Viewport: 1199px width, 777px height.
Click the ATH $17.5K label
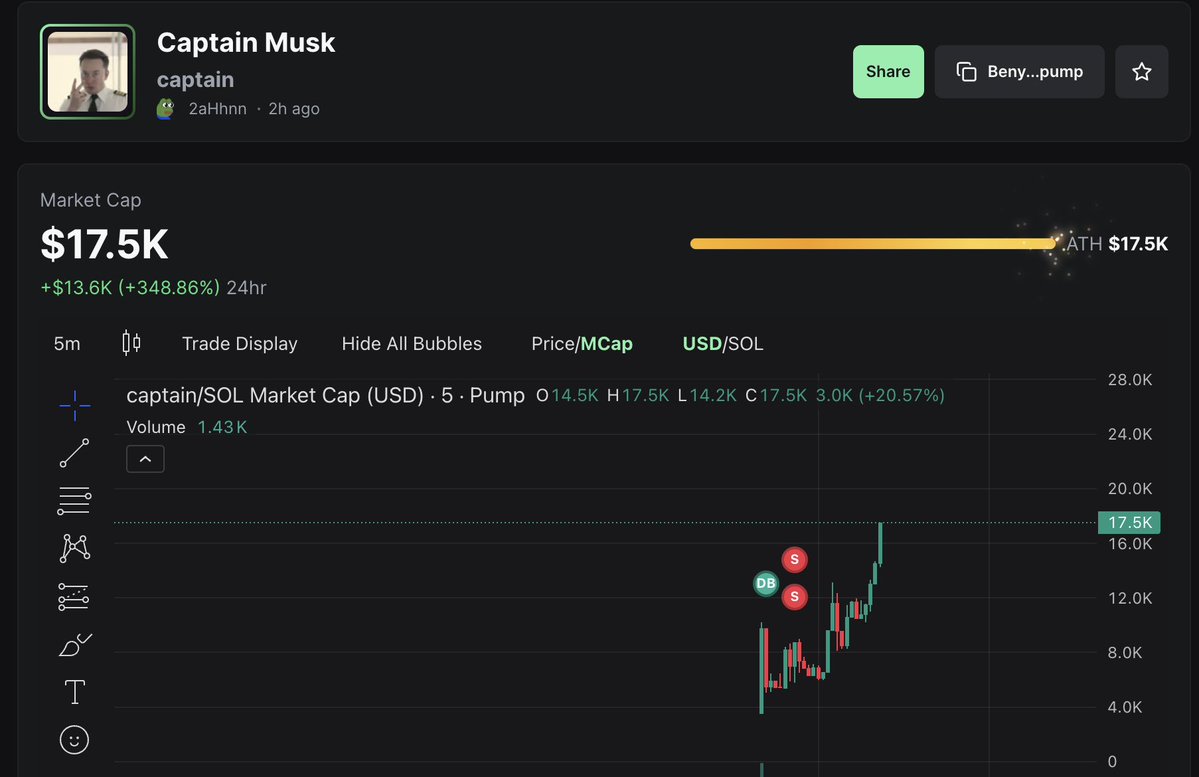click(1117, 244)
